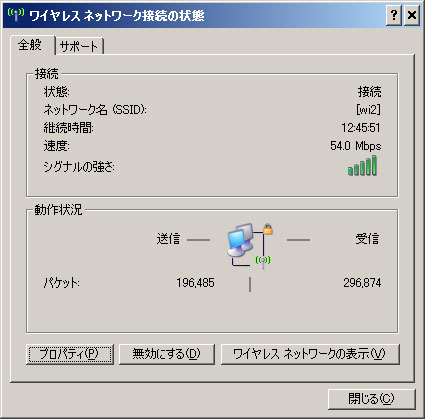Click the green signal strength bars icon

[362, 165]
